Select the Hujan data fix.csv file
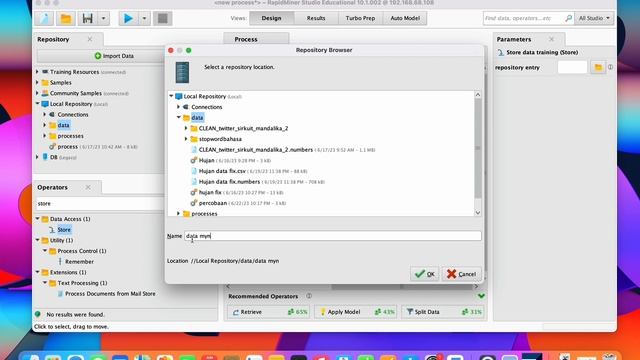 point(222,171)
